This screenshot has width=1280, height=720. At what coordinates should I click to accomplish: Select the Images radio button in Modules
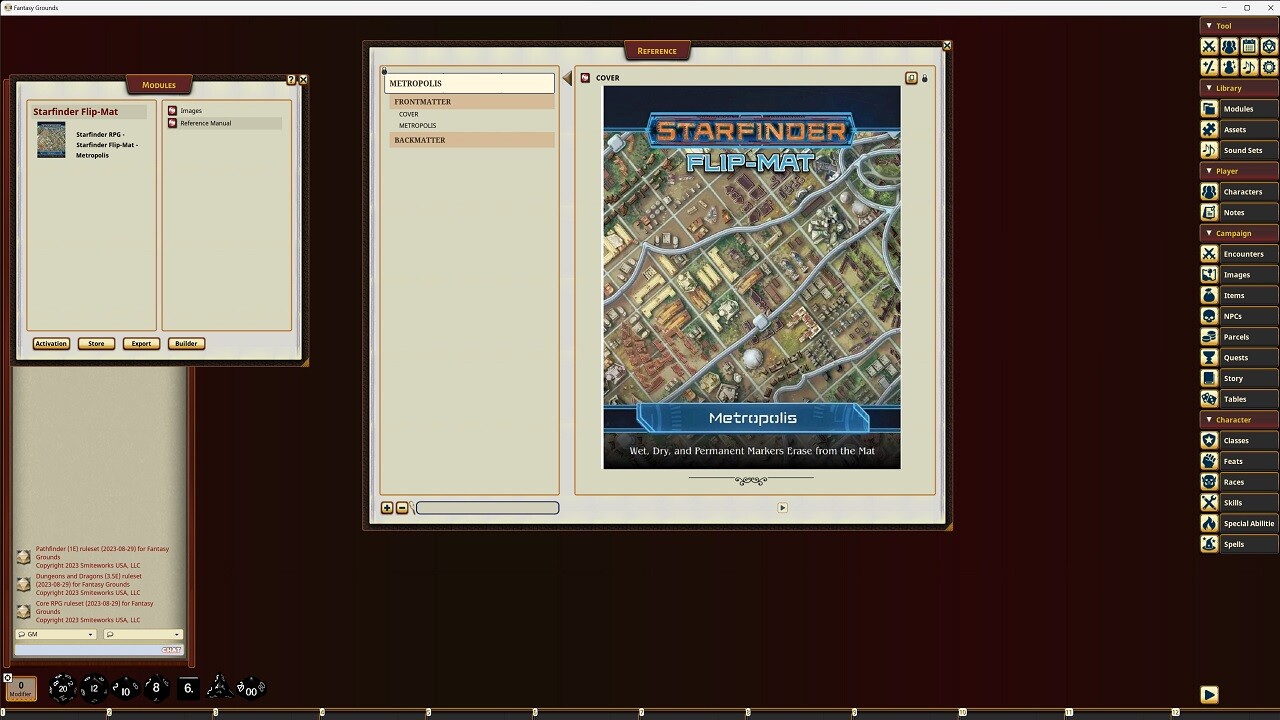(172, 110)
